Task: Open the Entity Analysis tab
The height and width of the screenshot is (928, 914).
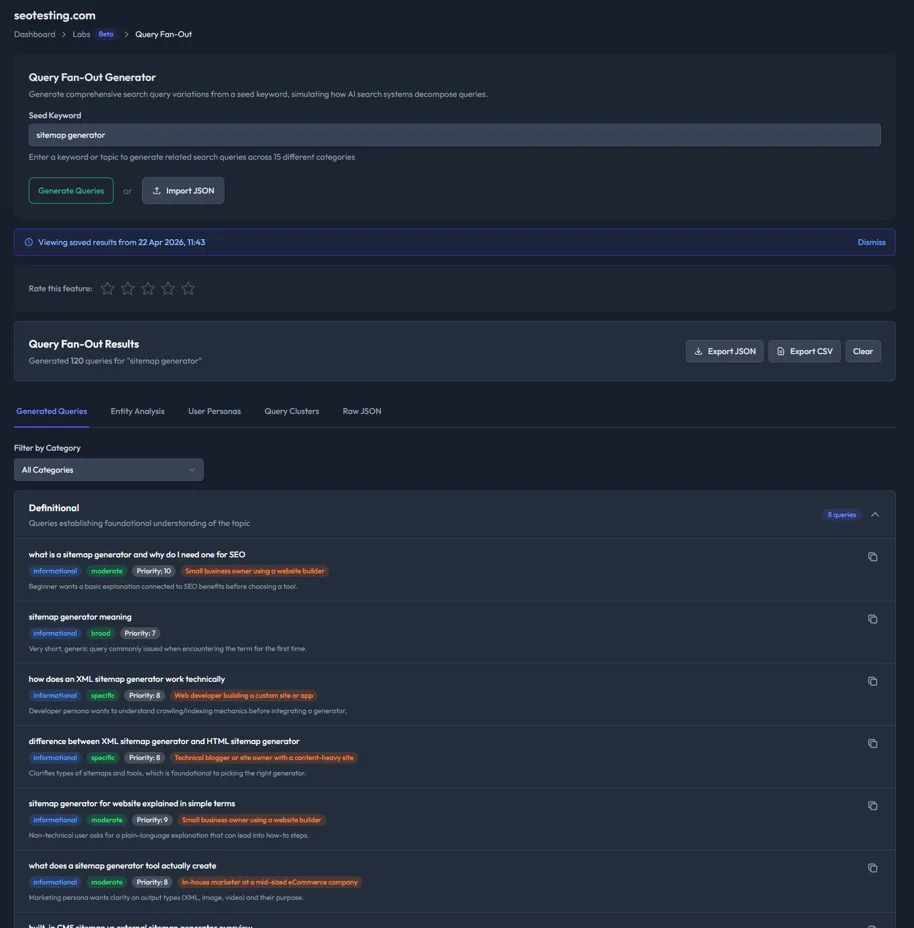Action: point(137,411)
